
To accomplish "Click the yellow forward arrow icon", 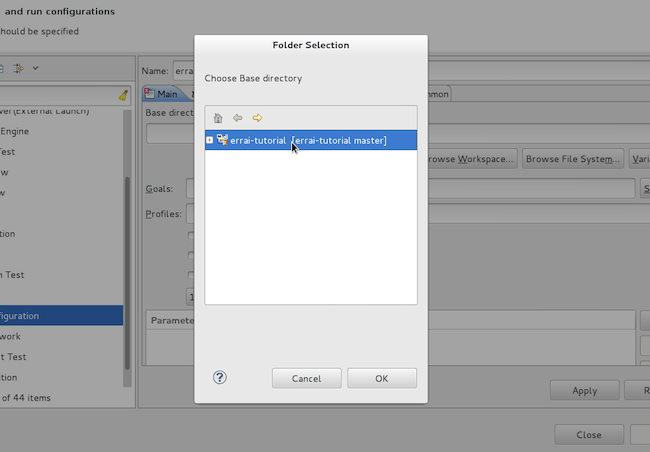I will [257, 118].
